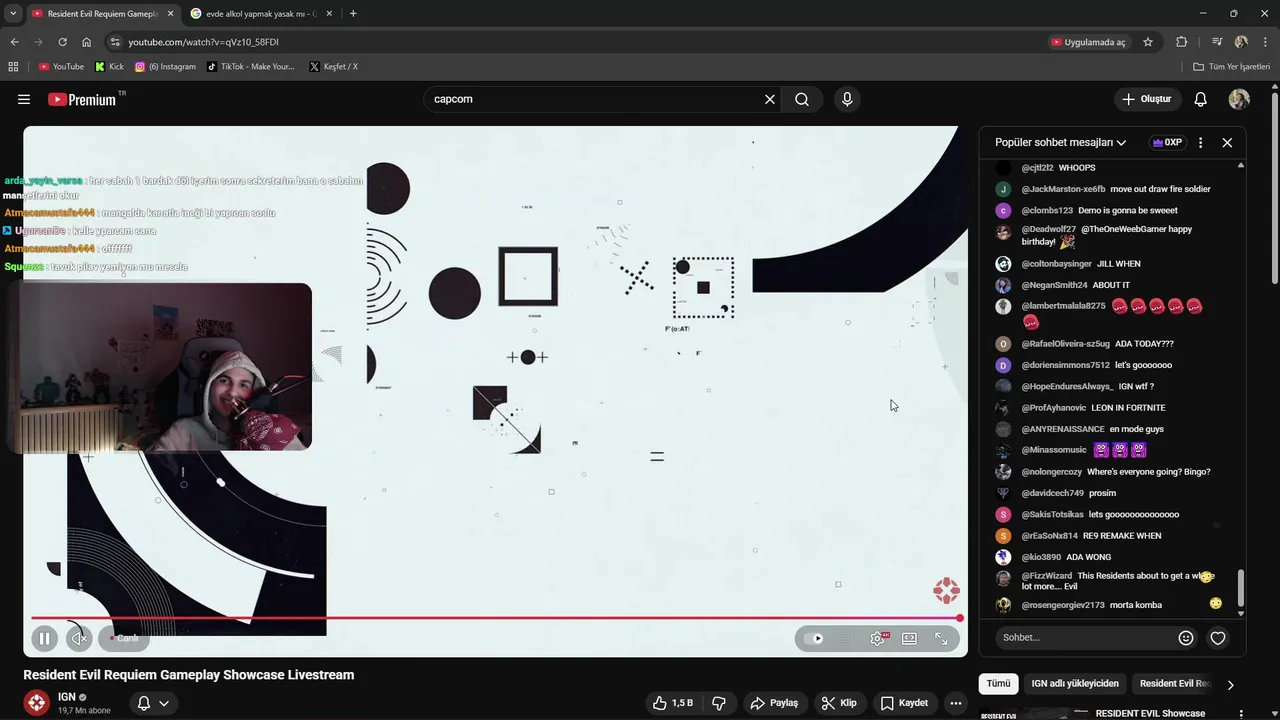The width and height of the screenshot is (1280, 720).
Task: Switch to theater mode
Action: coord(909,639)
